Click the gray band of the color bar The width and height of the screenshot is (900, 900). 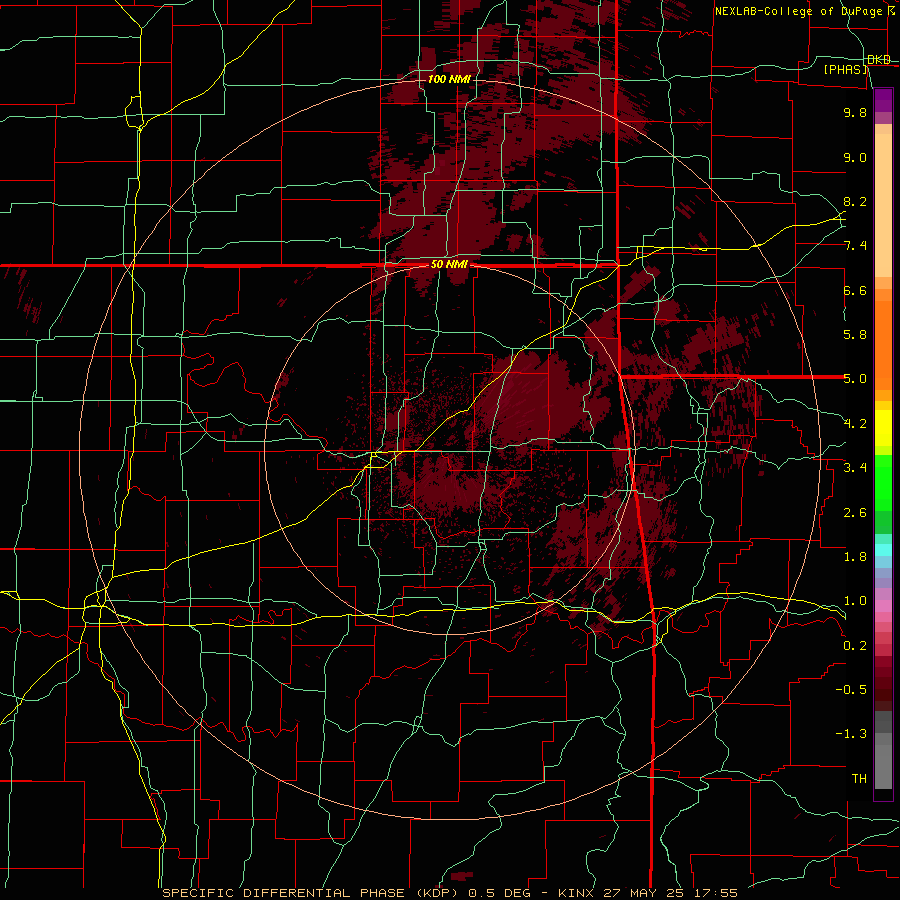[883, 750]
